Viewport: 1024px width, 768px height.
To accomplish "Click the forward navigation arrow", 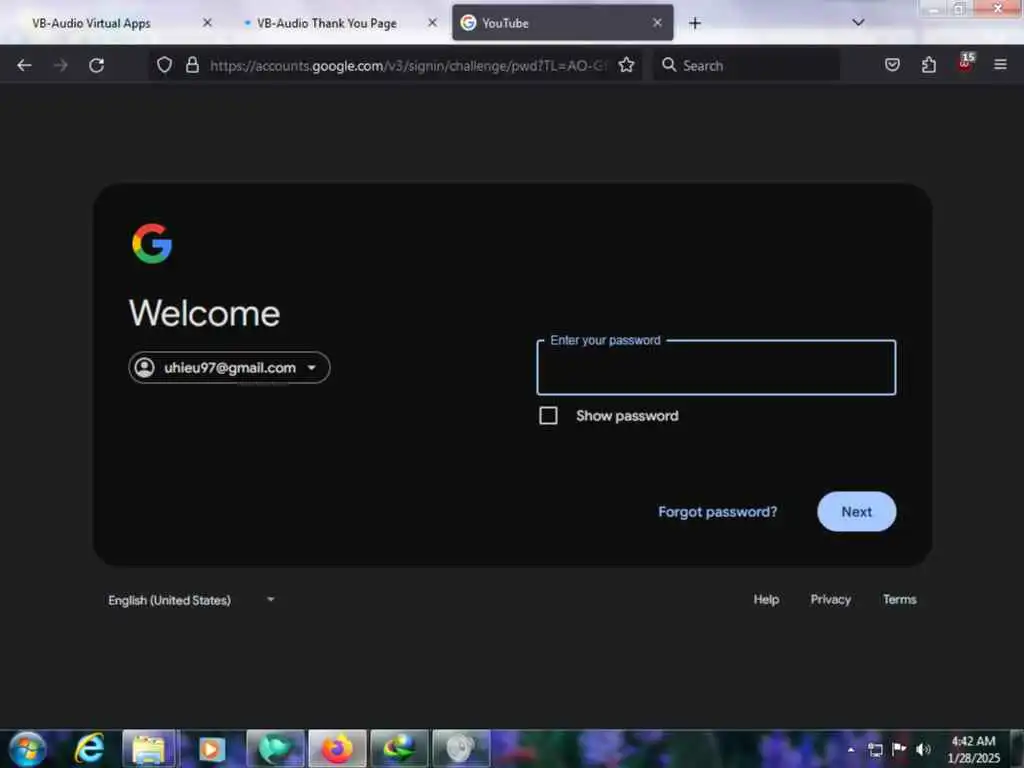I will (61, 65).
